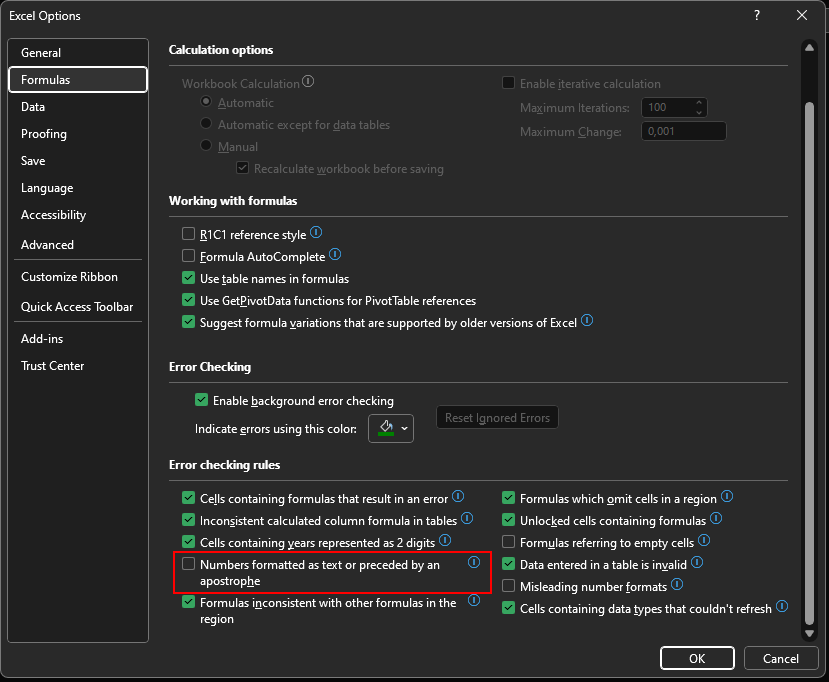The width and height of the screenshot is (829, 682).
Task: Select the Manual calculation radio button
Action: (x=206, y=146)
